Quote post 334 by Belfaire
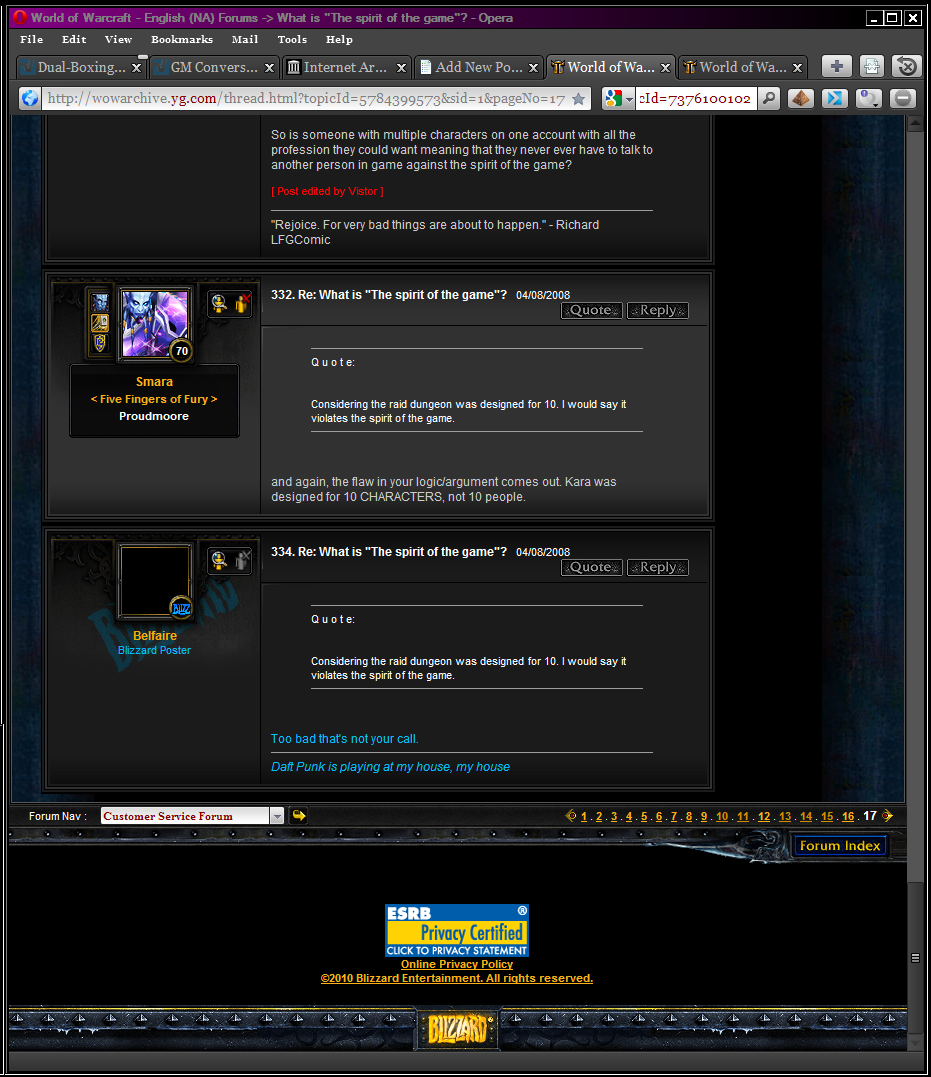931x1077 pixels. pos(592,567)
